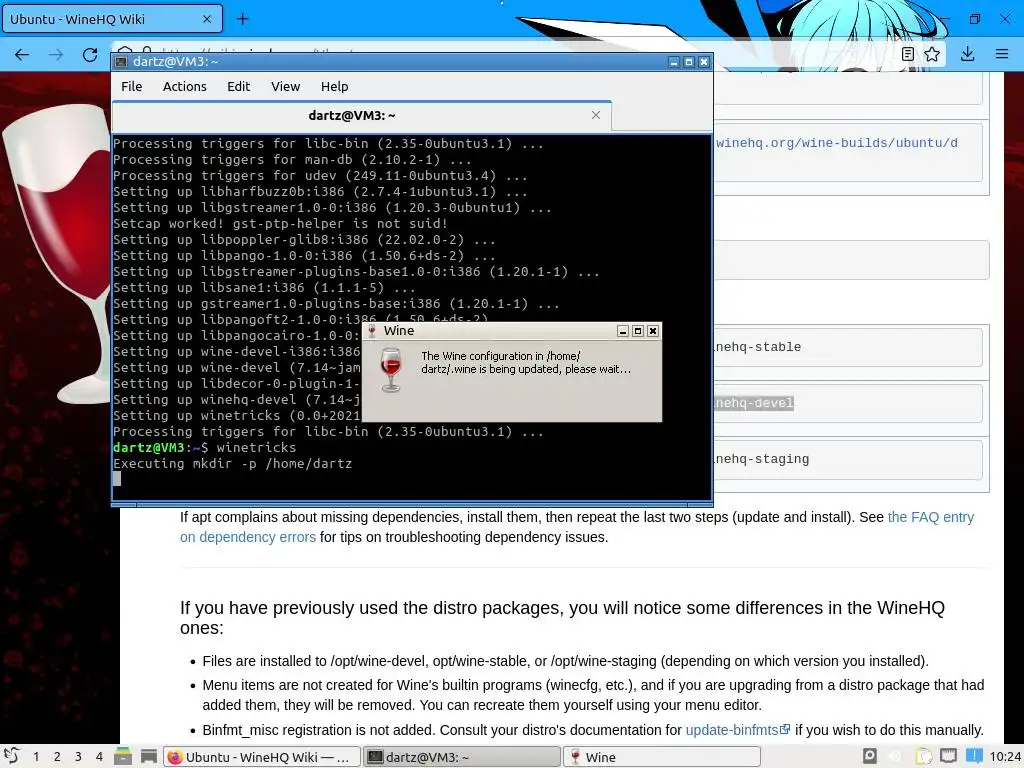Select the dartz@VM3: ~ terminal tab
The height and width of the screenshot is (768, 1024).
(362, 116)
